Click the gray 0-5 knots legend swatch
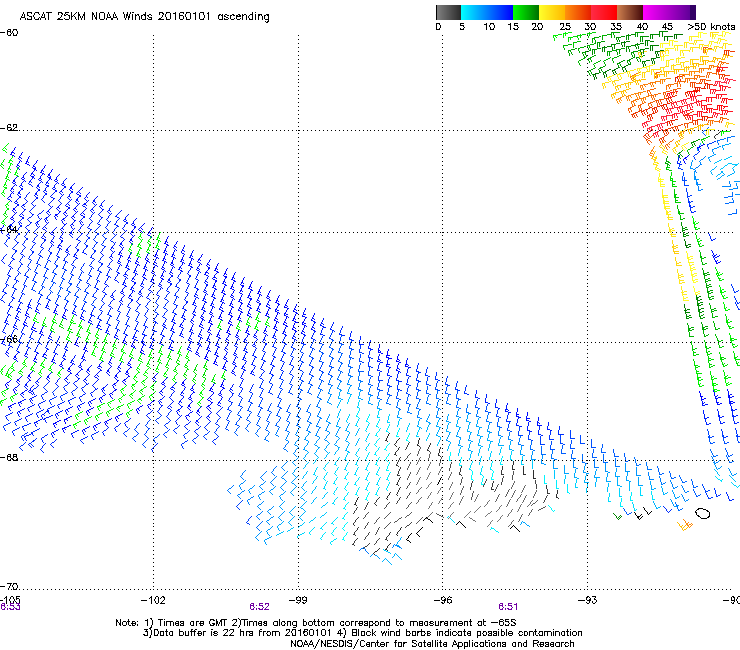Viewport: 740px width, 650px height. pos(448,12)
